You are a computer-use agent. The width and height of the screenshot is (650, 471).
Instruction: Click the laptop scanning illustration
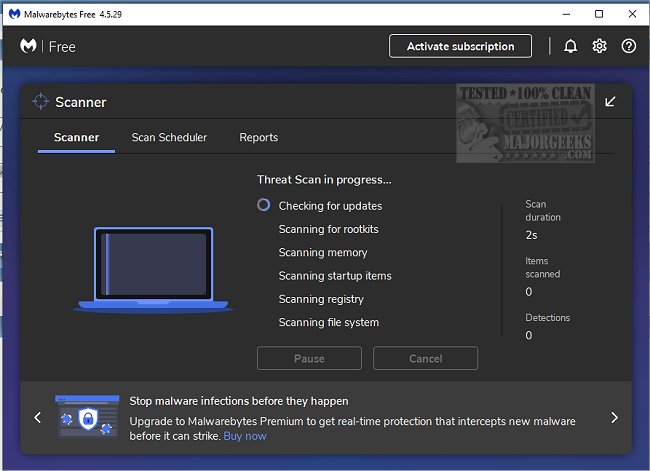pos(153,269)
